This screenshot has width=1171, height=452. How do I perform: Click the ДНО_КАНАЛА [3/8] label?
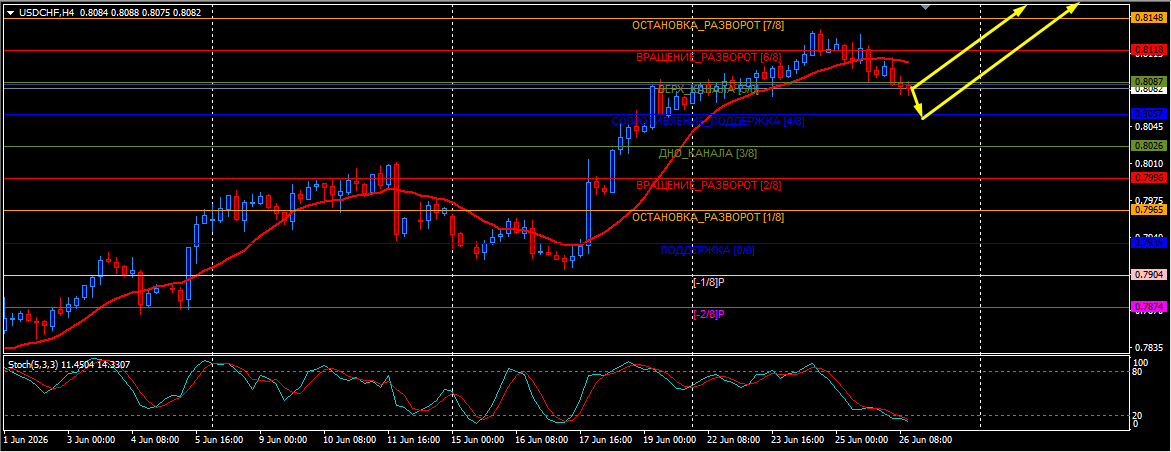(708, 153)
